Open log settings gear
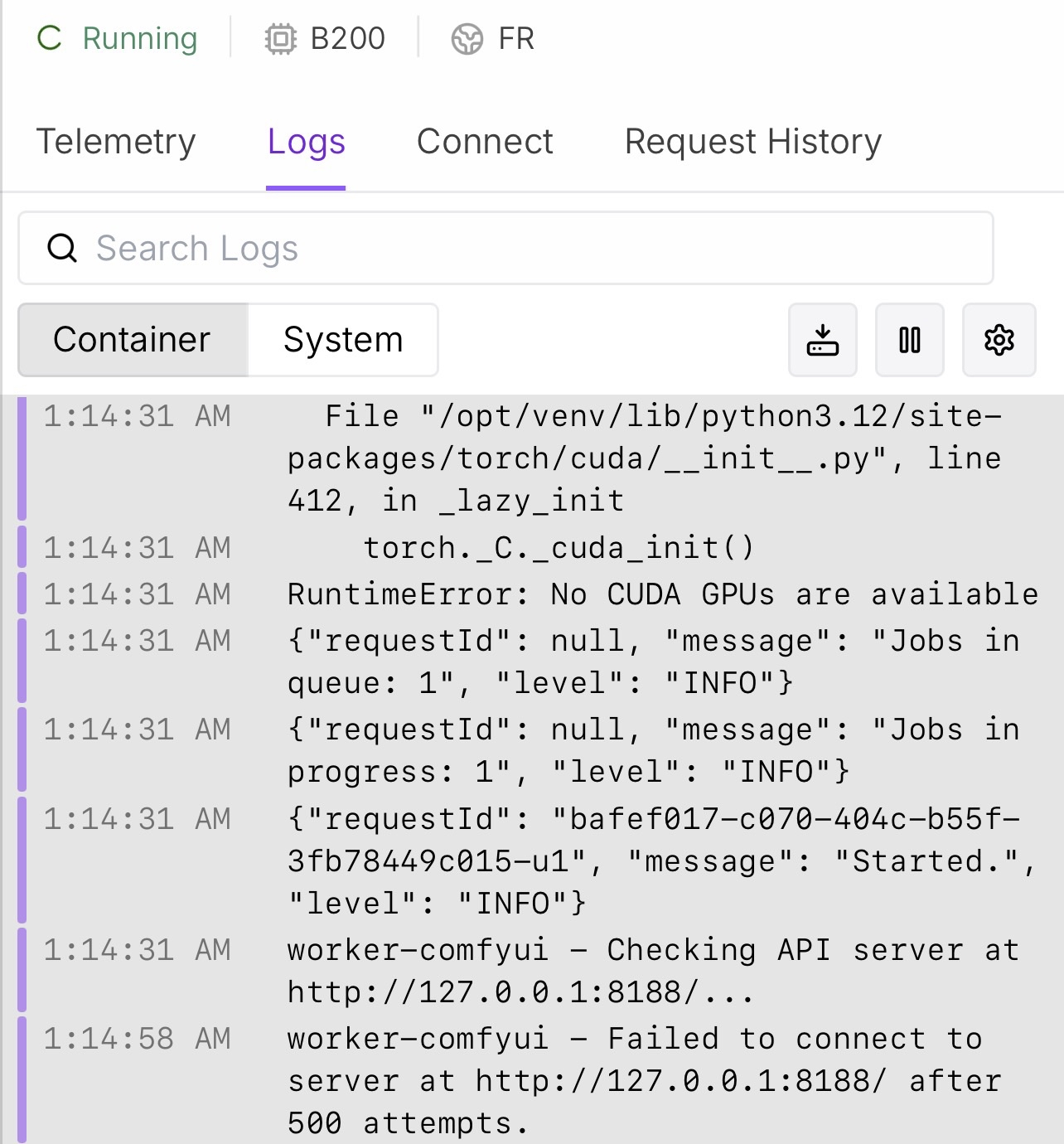Viewport: 1064px width, 1144px height. tap(999, 340)
